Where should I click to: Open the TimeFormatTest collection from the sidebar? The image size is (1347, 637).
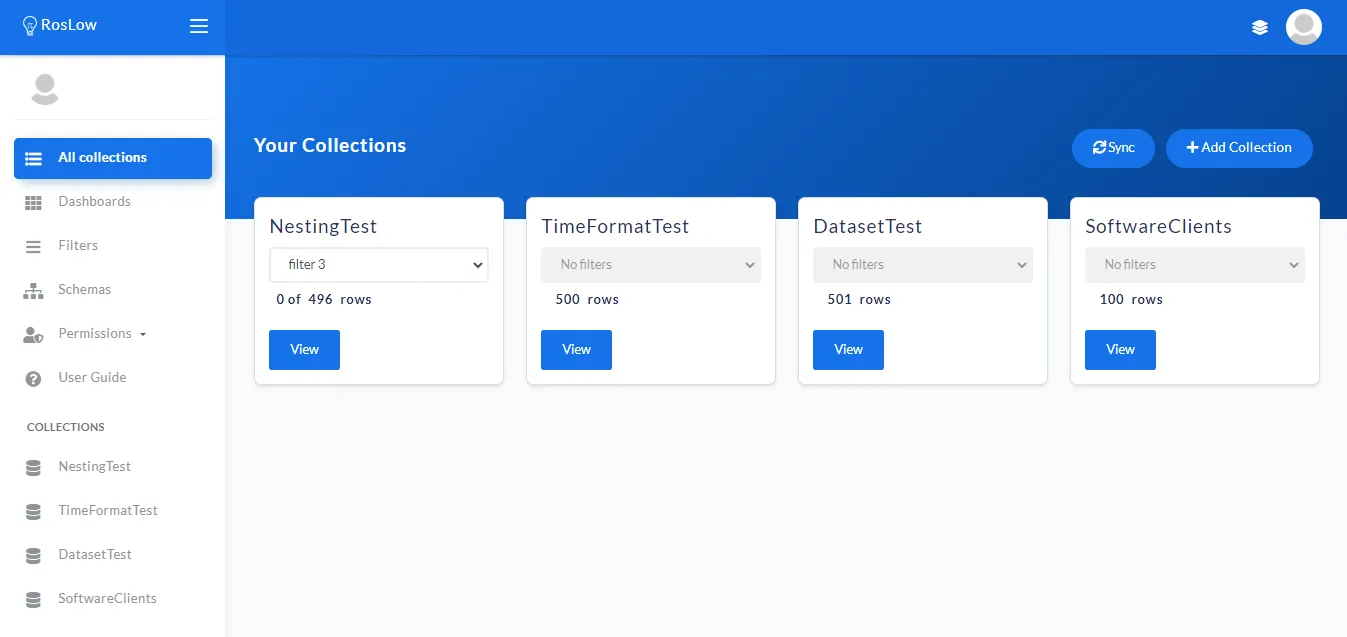click(x=108, y=511)
